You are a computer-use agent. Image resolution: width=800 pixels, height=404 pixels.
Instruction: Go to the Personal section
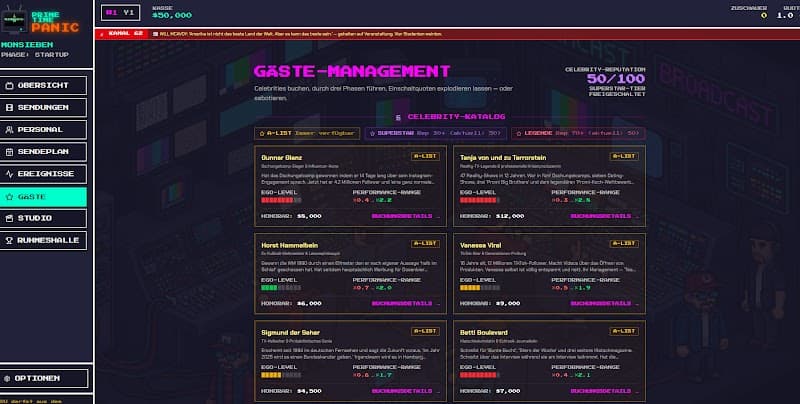tap(43, 130)
